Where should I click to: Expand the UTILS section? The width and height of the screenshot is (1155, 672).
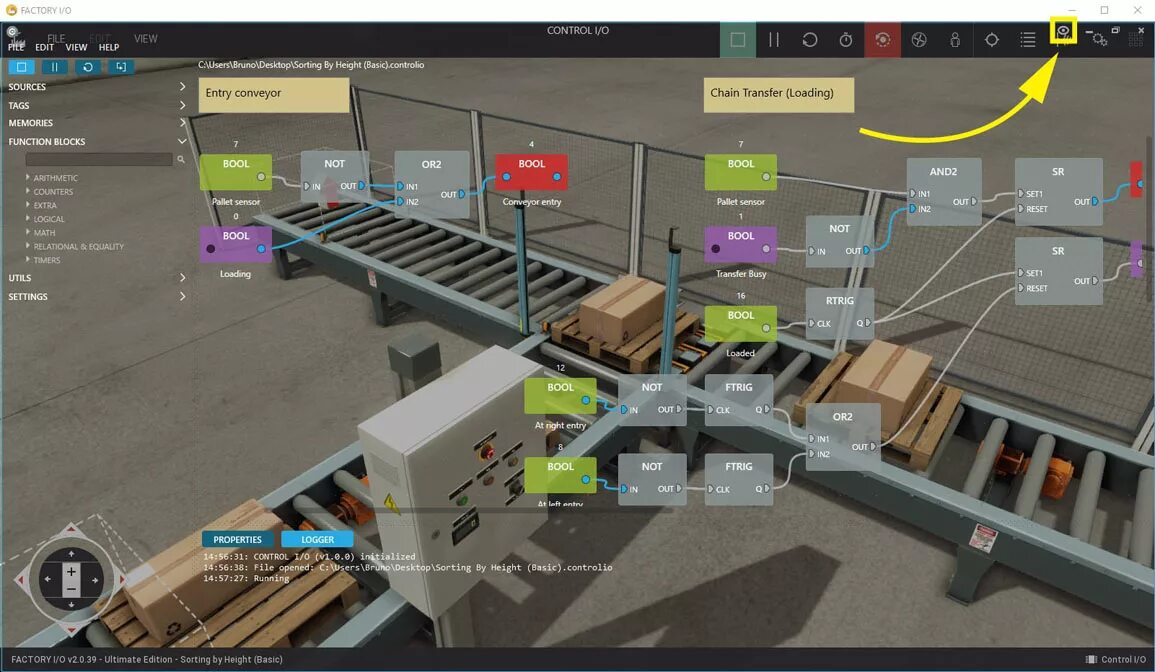pos(96,278)
